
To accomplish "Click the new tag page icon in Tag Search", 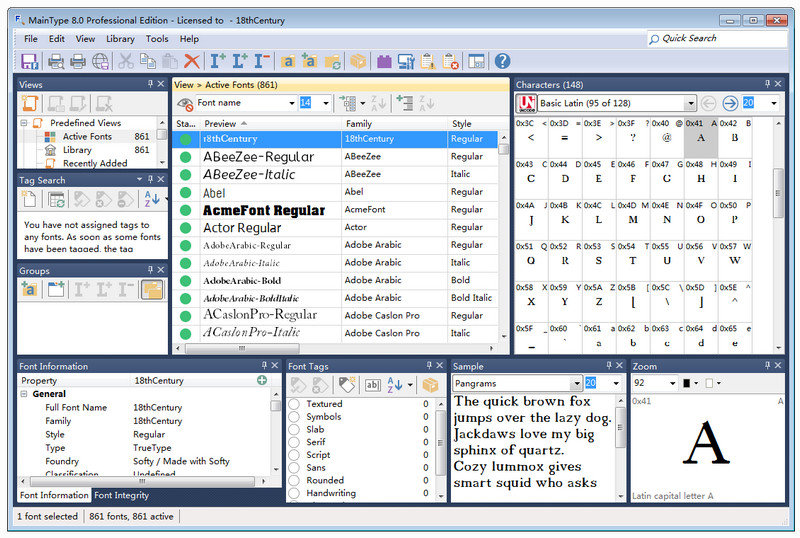I will click(x=30, y=199).
